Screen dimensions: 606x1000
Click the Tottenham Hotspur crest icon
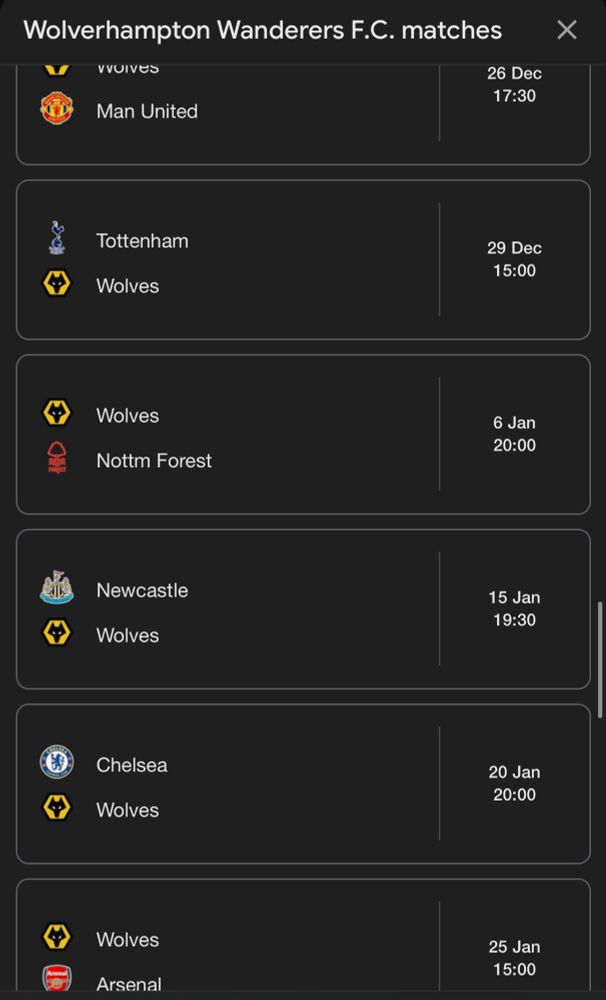click(x=57, y=239)
